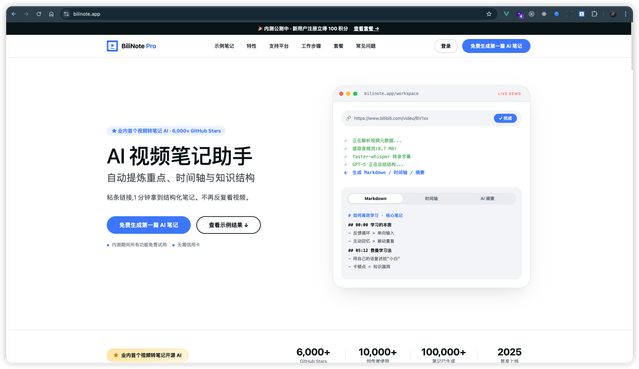Click the bilinote.app/workspace mock address text

point(391,94)
